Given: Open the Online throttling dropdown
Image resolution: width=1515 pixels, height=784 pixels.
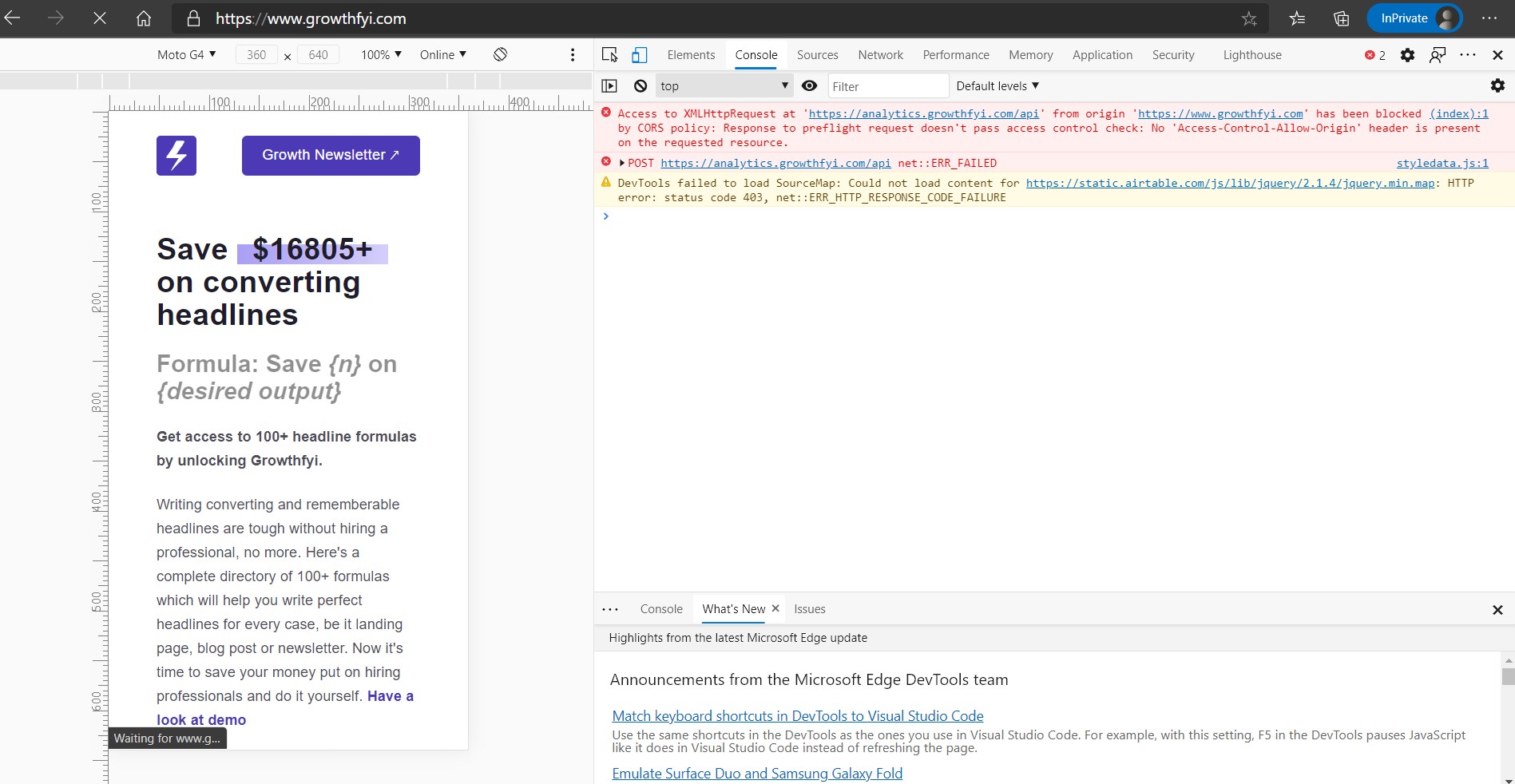Looking at the screenshot, I should 443,54.
